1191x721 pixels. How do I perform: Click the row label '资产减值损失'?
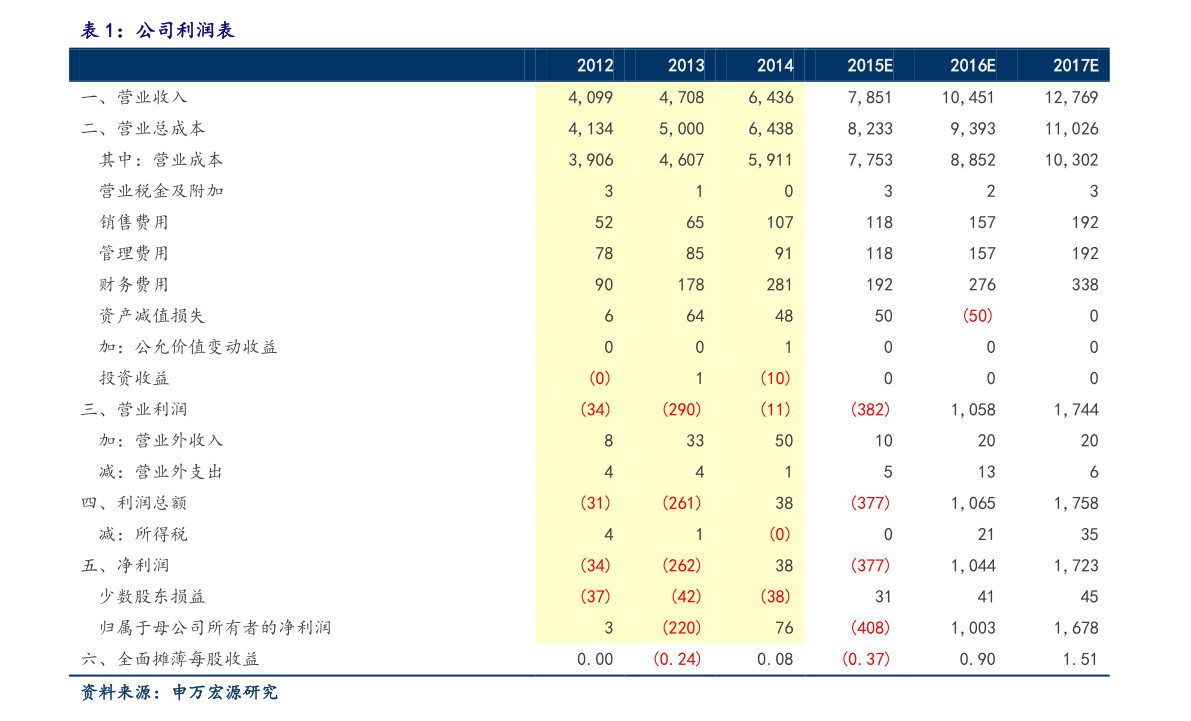[x=152, y=315]
